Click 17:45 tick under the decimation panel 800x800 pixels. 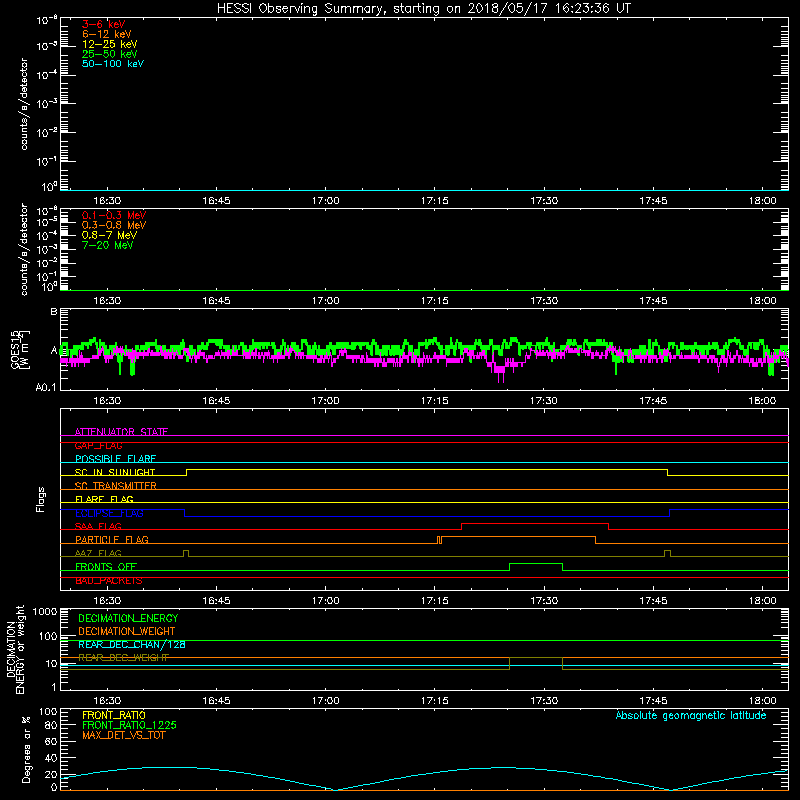pos(653,701)
